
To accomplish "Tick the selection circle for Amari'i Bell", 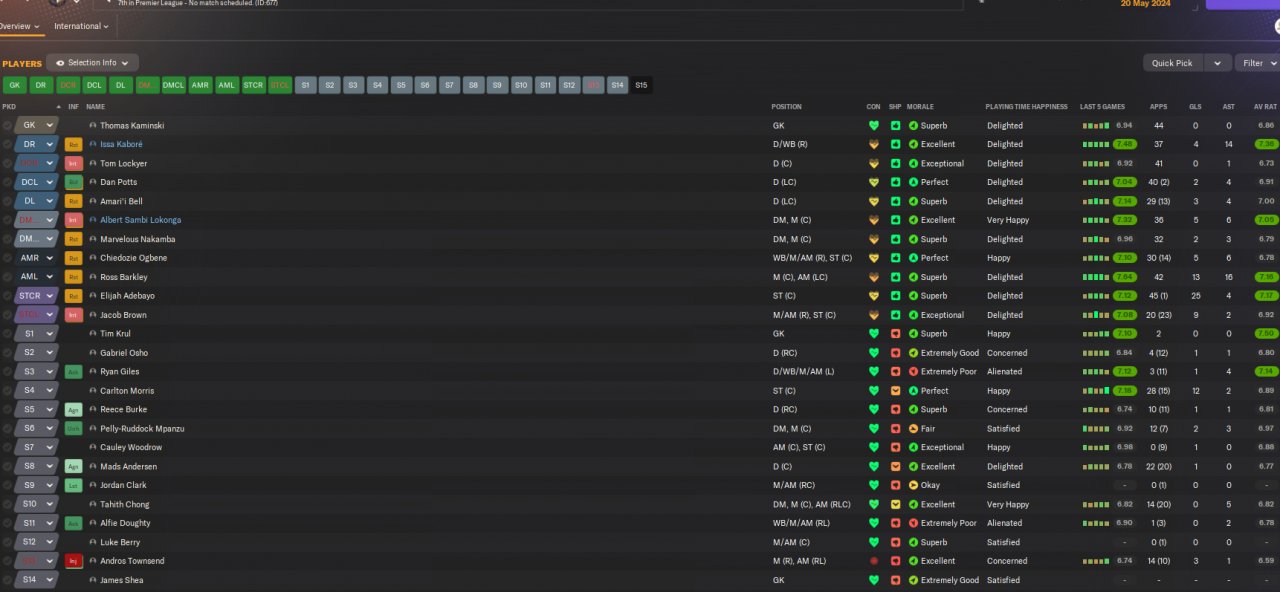I will click(7, 201).
